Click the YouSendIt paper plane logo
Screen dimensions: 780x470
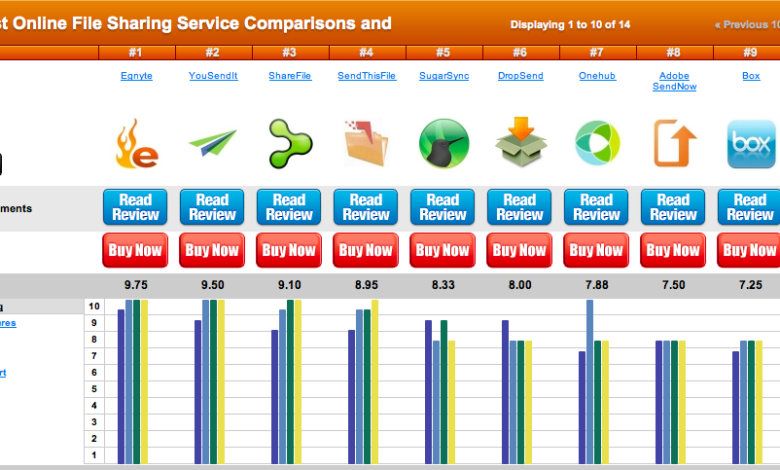coord(212,143)
